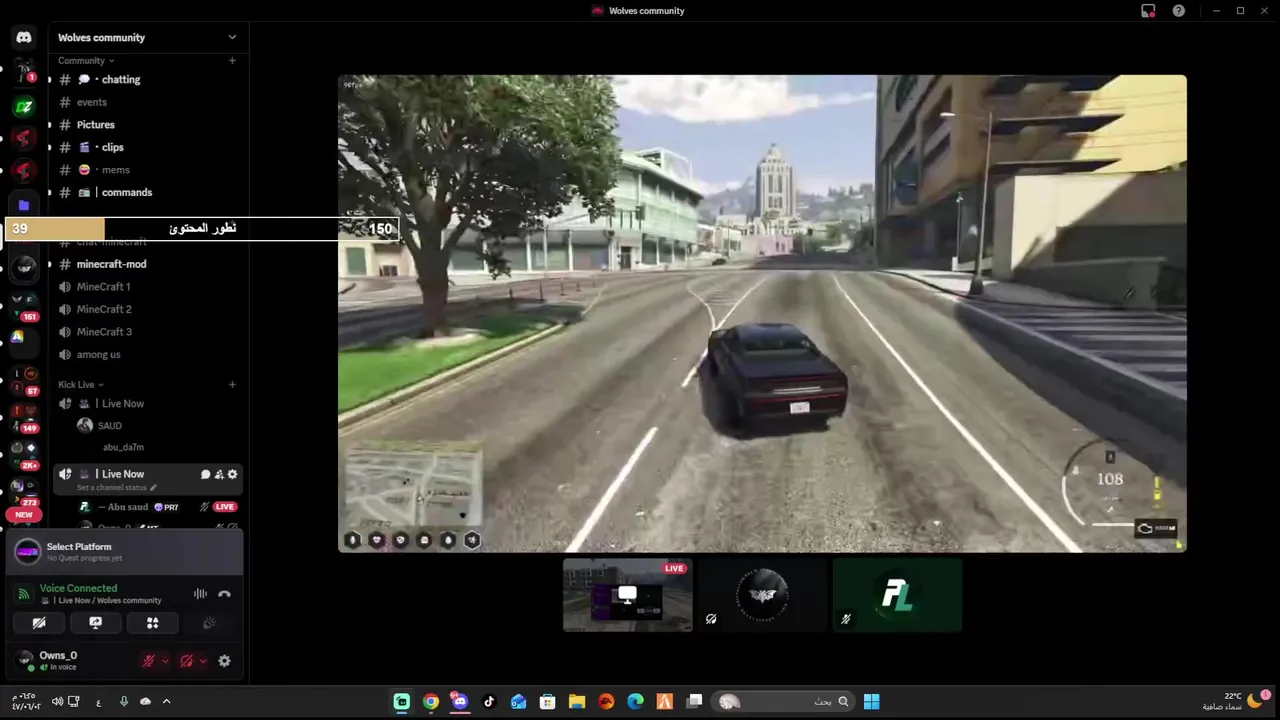
Task: Join first Live Now voice channel
Action: point(146,404)
